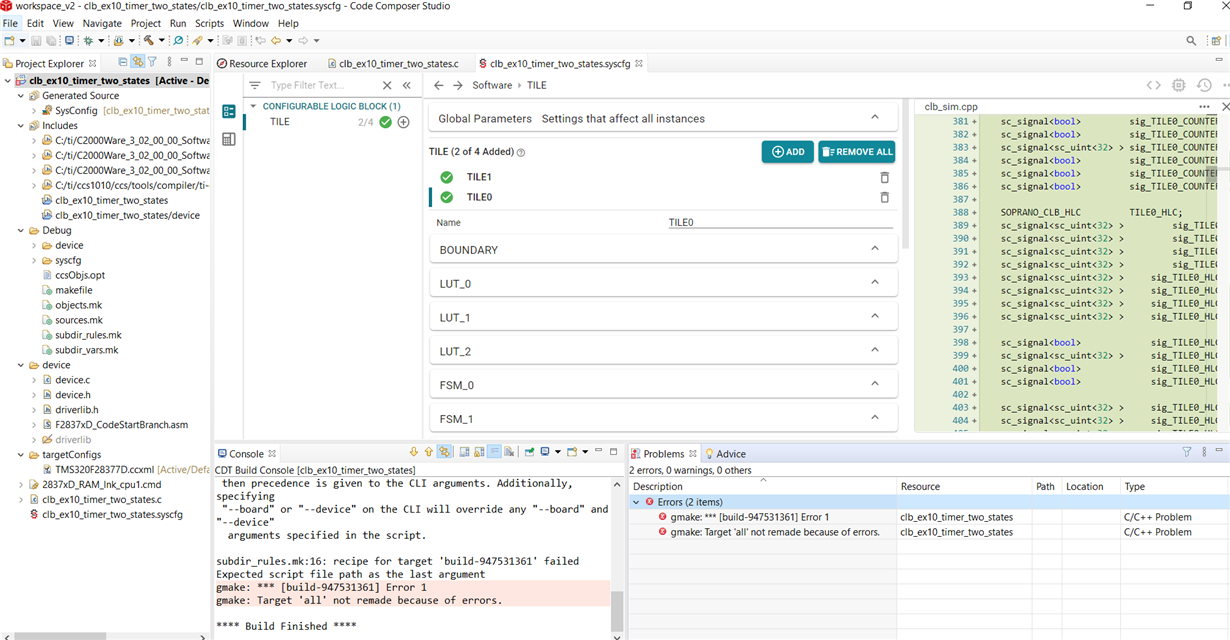Collapse the targetConfigs folder
This screenshot has width=1230, height=640.
[21, 455]
